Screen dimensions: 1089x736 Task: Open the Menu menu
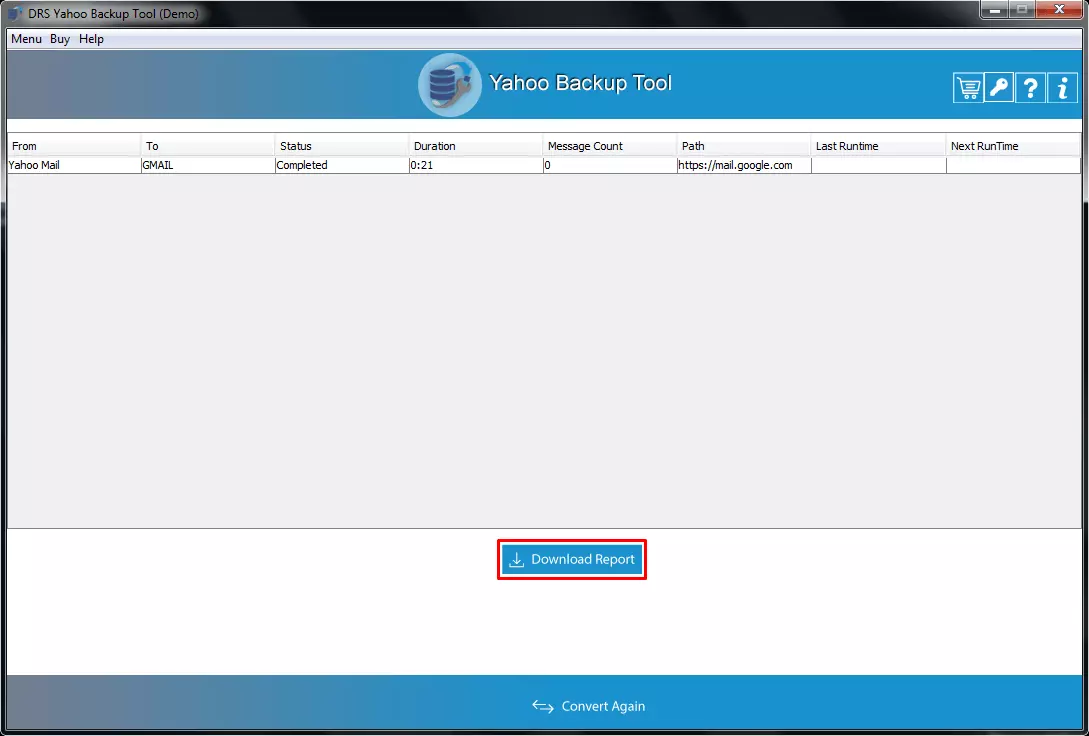pos(26,39)
